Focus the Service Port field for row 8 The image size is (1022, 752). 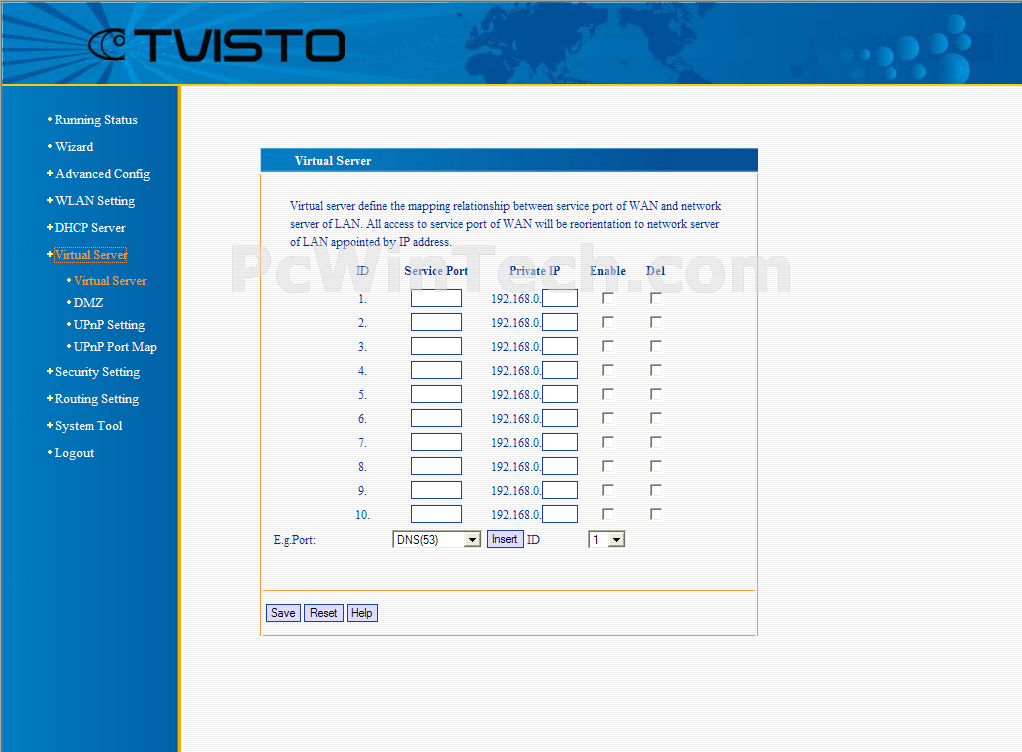pos(436,466)
